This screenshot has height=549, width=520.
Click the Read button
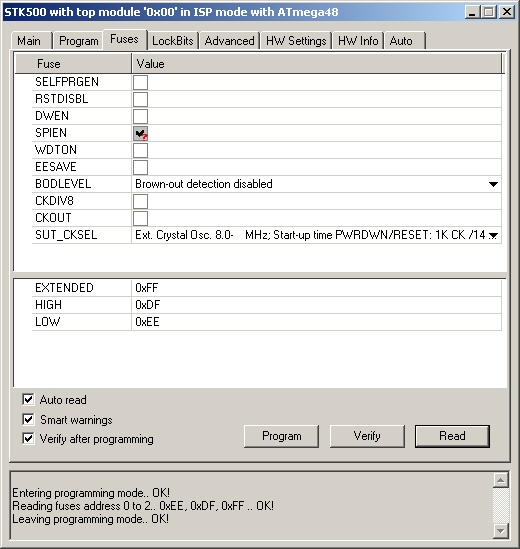[x=452, y=436]
